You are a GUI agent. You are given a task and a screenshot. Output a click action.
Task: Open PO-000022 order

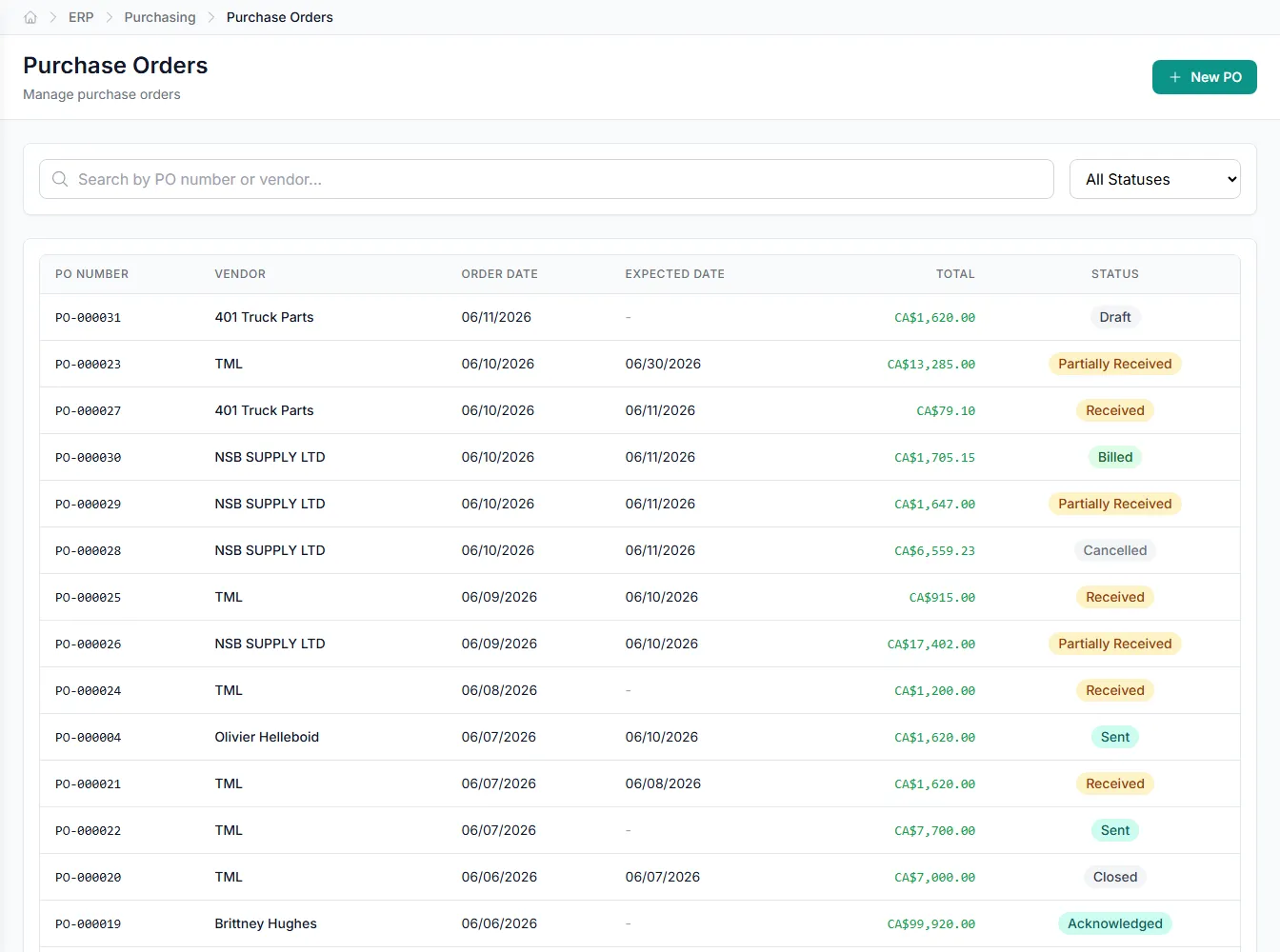[640, 830]
